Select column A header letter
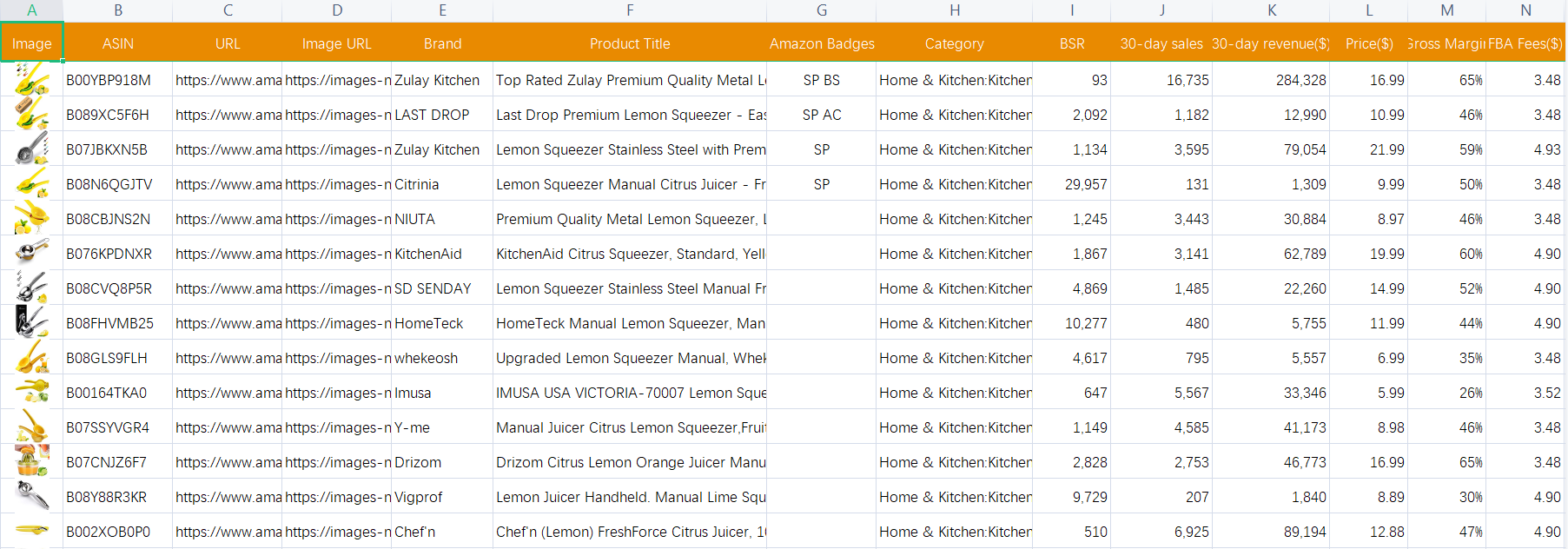 (31, 10)
